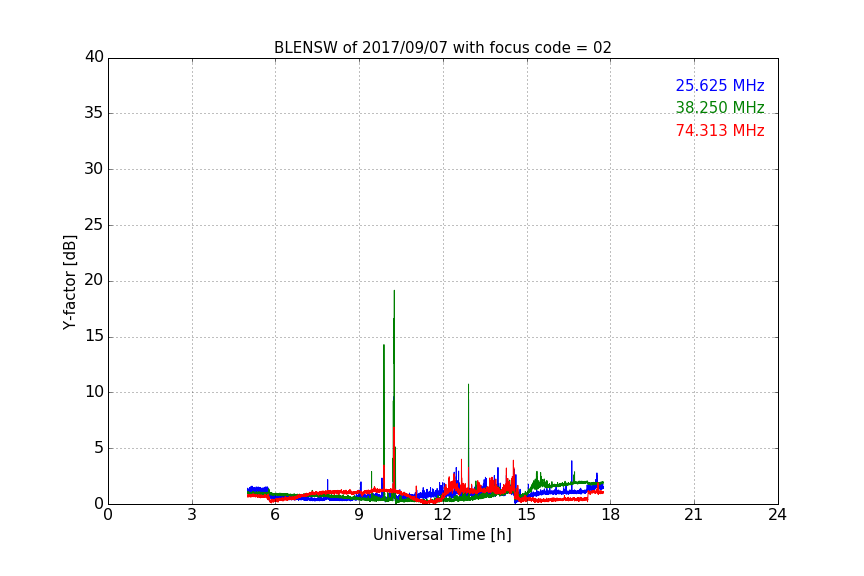Viewport: 864px width, 576px height.
Task: Click x-axis tick label '9'
Action: point(359,515)
